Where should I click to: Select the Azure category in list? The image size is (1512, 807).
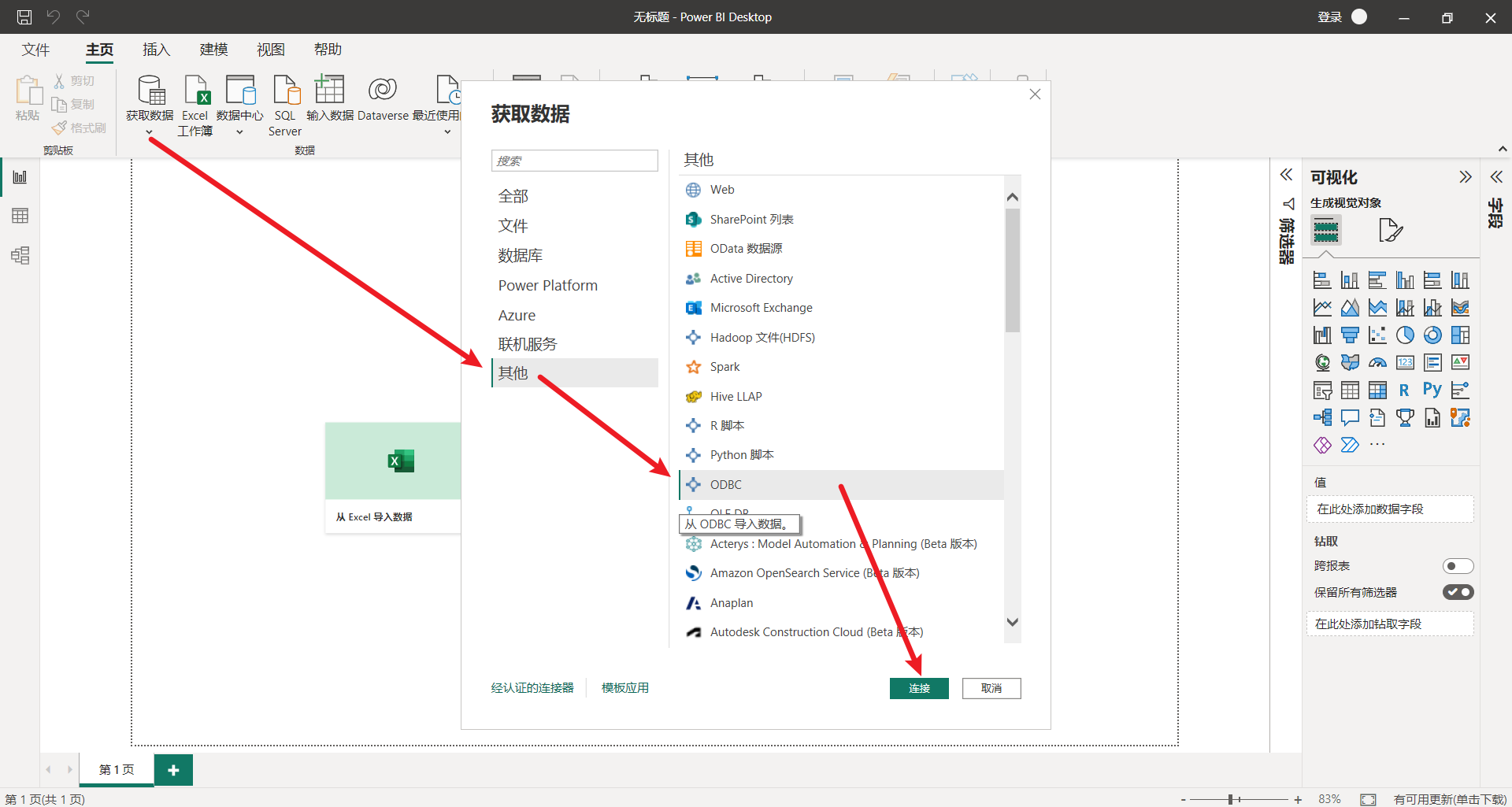click(517, 315)
